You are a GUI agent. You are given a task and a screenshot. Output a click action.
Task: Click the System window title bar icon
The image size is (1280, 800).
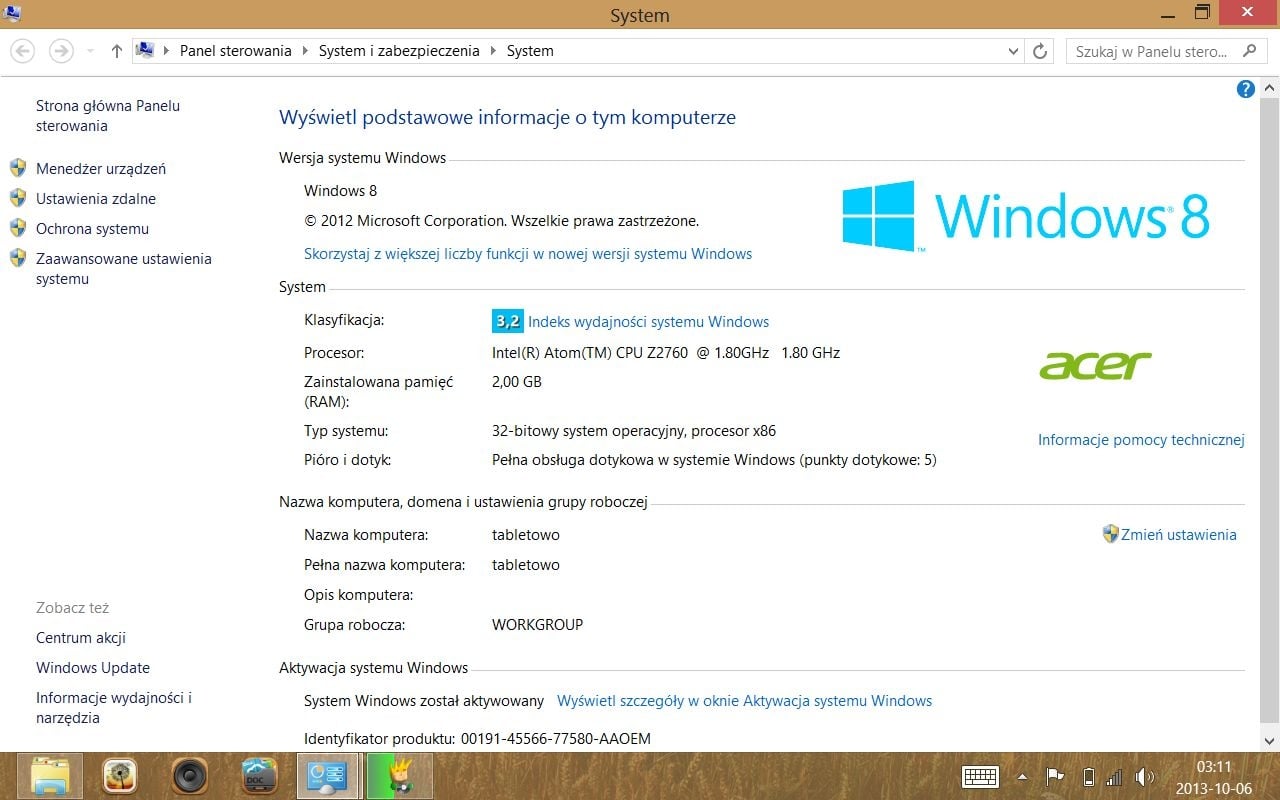(x=12, y=13)
